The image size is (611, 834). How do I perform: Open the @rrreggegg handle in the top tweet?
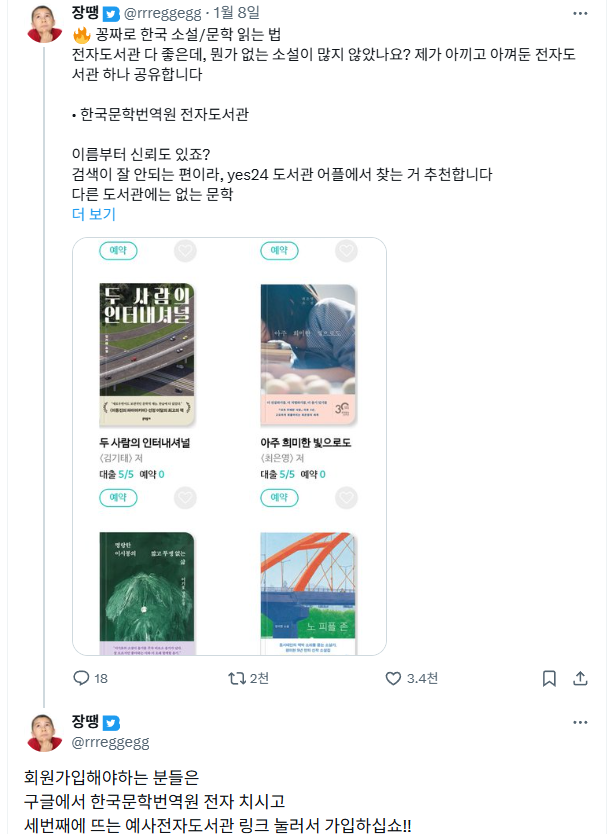coord(168,14)
